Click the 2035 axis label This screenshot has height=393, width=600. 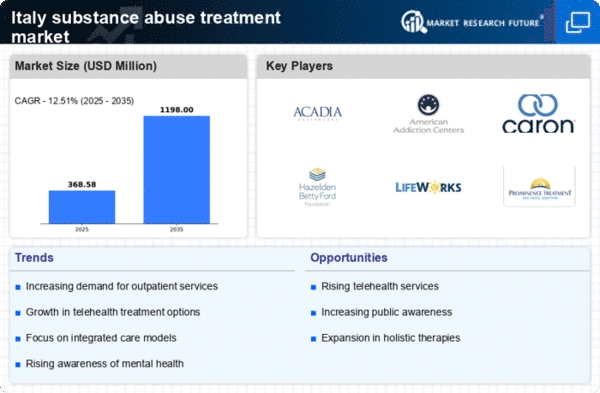click(176, 230)
